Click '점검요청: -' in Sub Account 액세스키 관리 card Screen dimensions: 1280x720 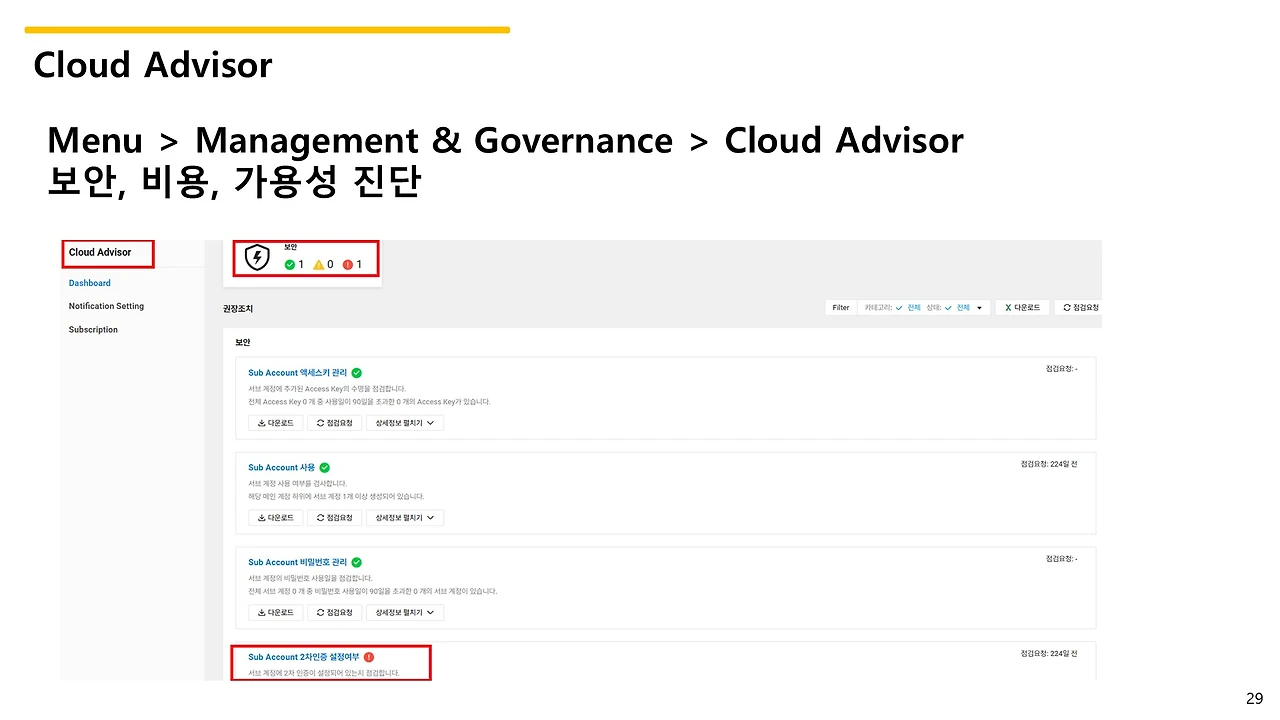(1061, 369)
